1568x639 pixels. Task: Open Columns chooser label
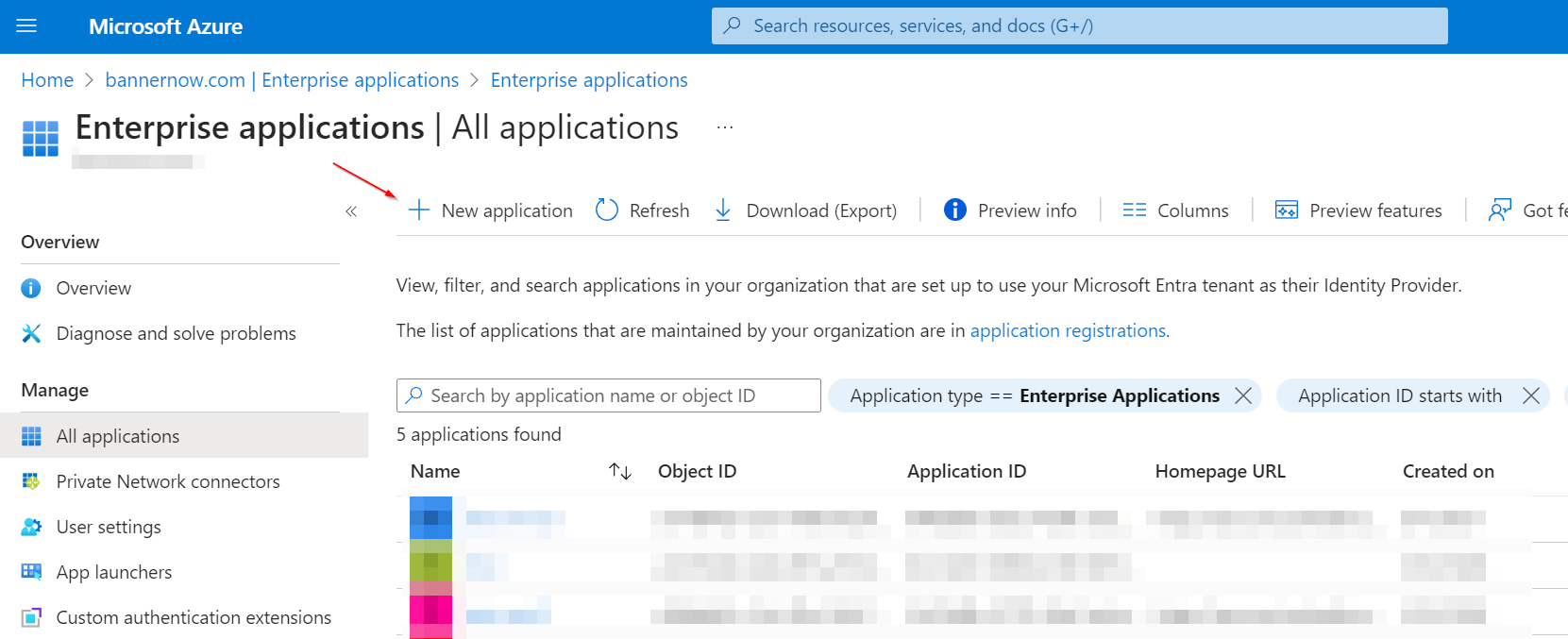[1193, 210]
